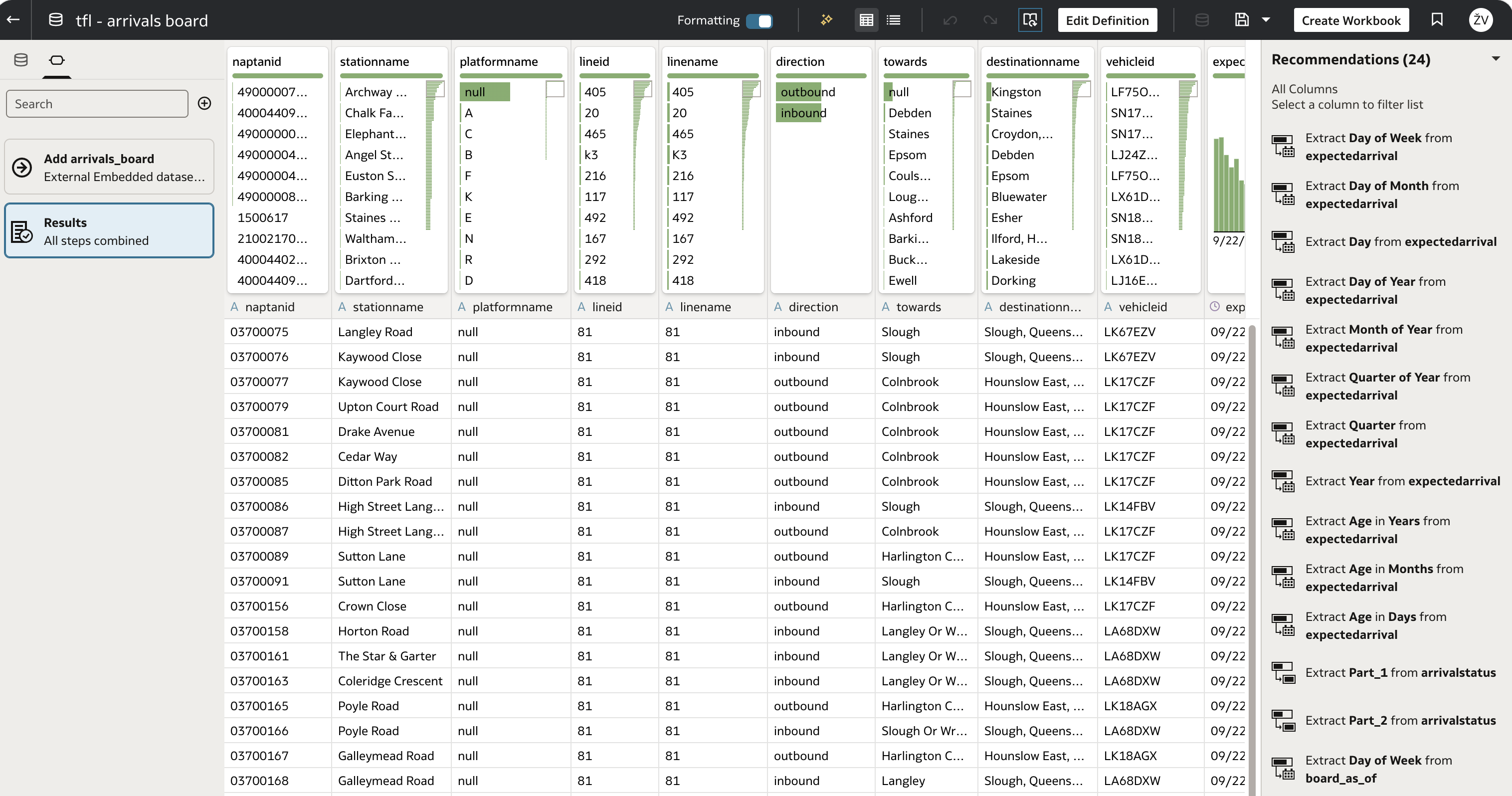Screen dimensions: 1512x796
Task: Click the icon for Extract Year from expectedarrival
Action: (x=1283, y=481)
